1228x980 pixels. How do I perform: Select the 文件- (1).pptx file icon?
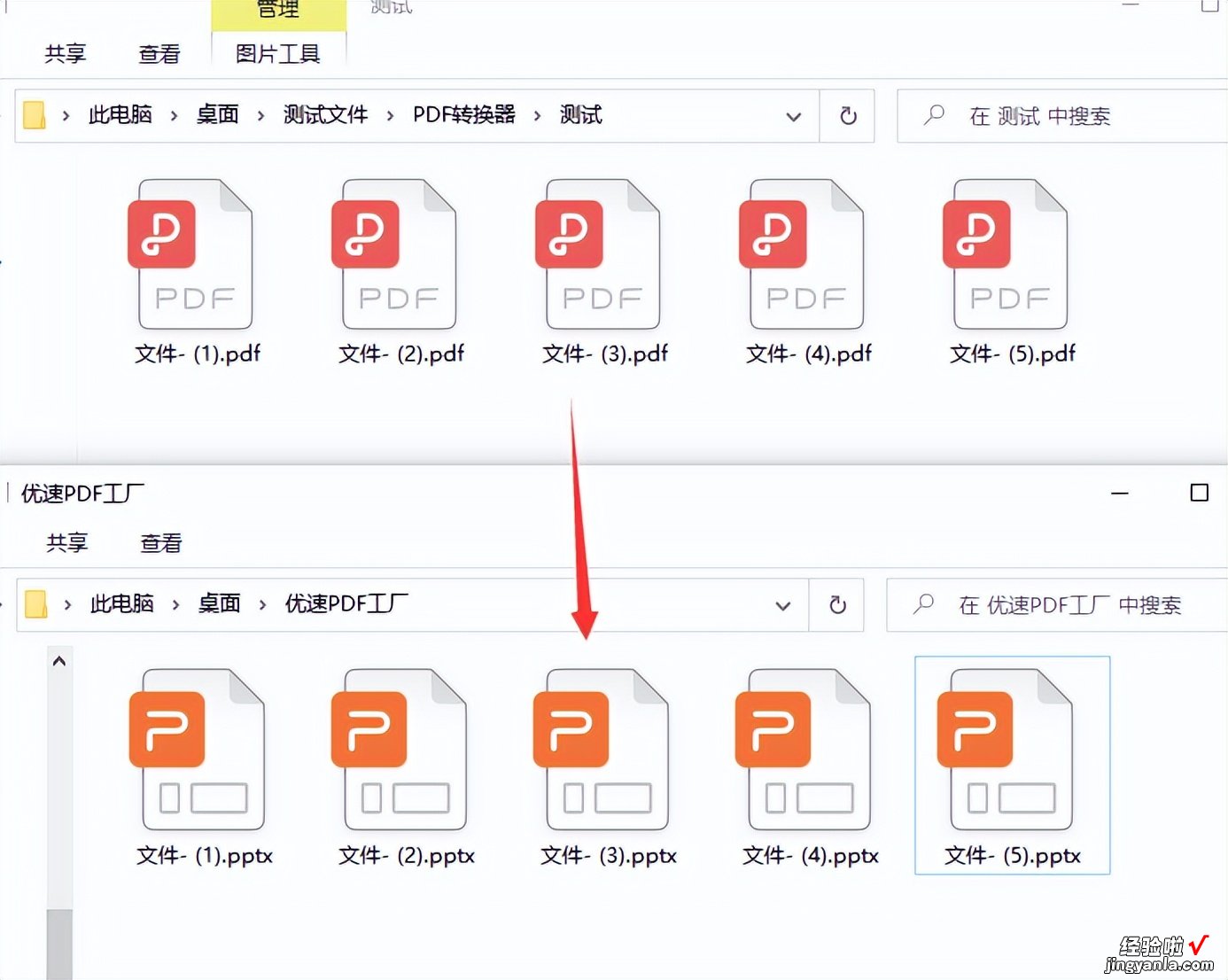pos(198,749)
